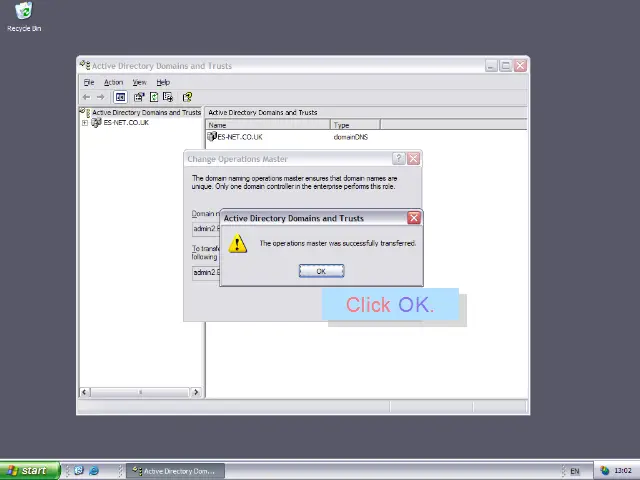Image resolution: width=640 pixels, height=480 pixels.
Task: Launch Internet Explorer from quick launch
Action: pyautogui.click(x=93, y=471)
